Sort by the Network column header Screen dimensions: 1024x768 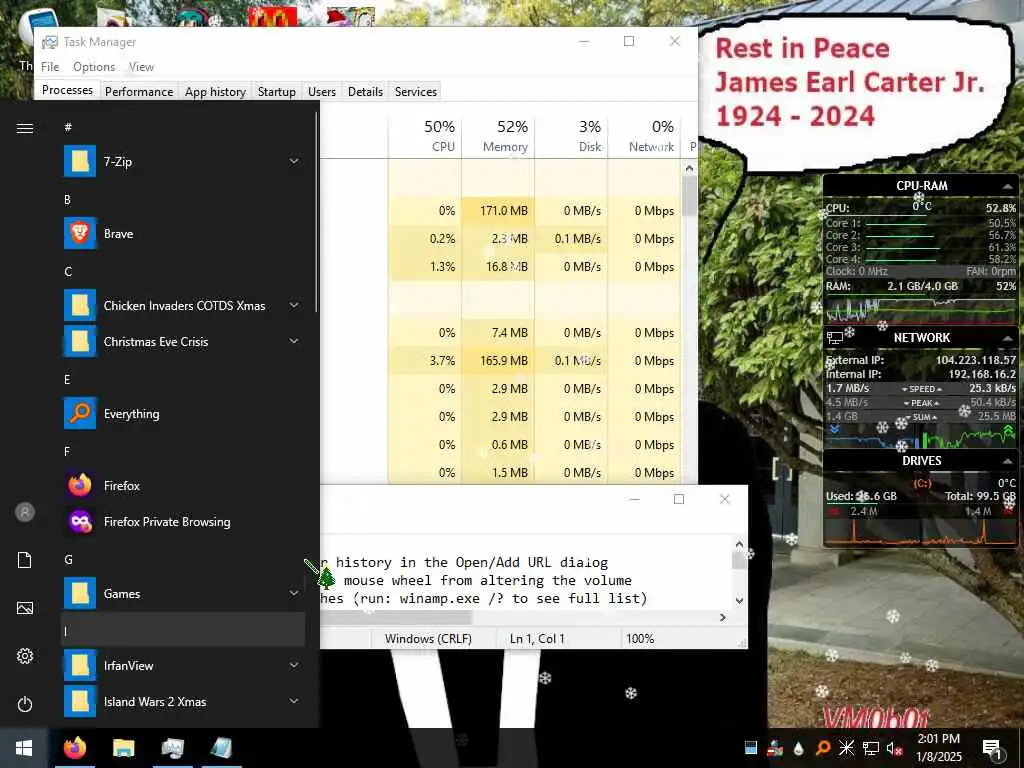[x=644, y=136]
